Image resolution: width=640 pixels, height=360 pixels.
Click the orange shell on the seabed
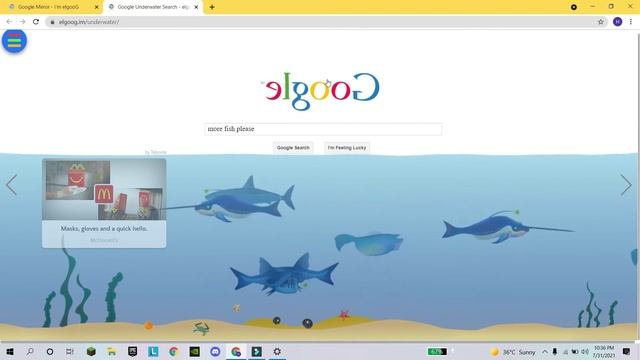tap(149, 325)
